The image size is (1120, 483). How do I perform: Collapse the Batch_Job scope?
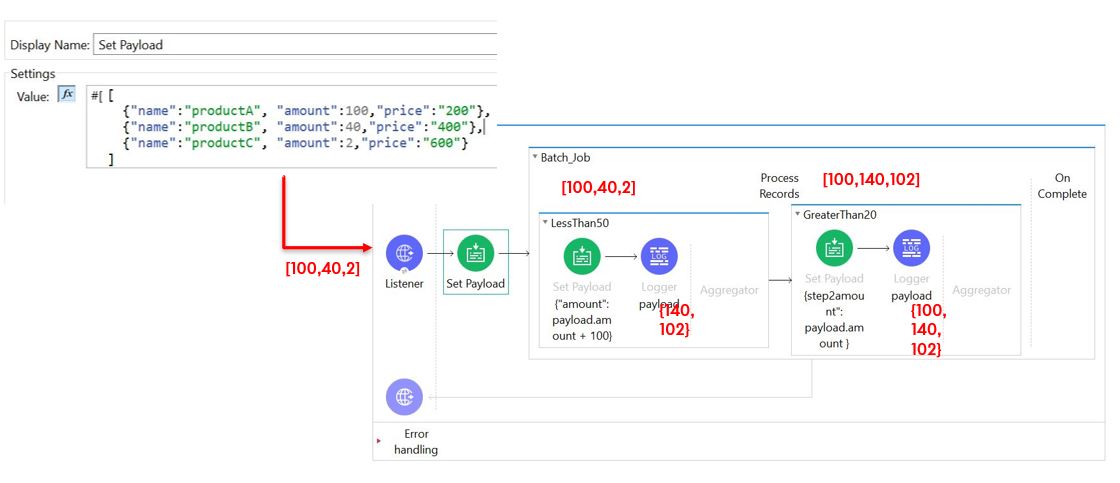535,158
